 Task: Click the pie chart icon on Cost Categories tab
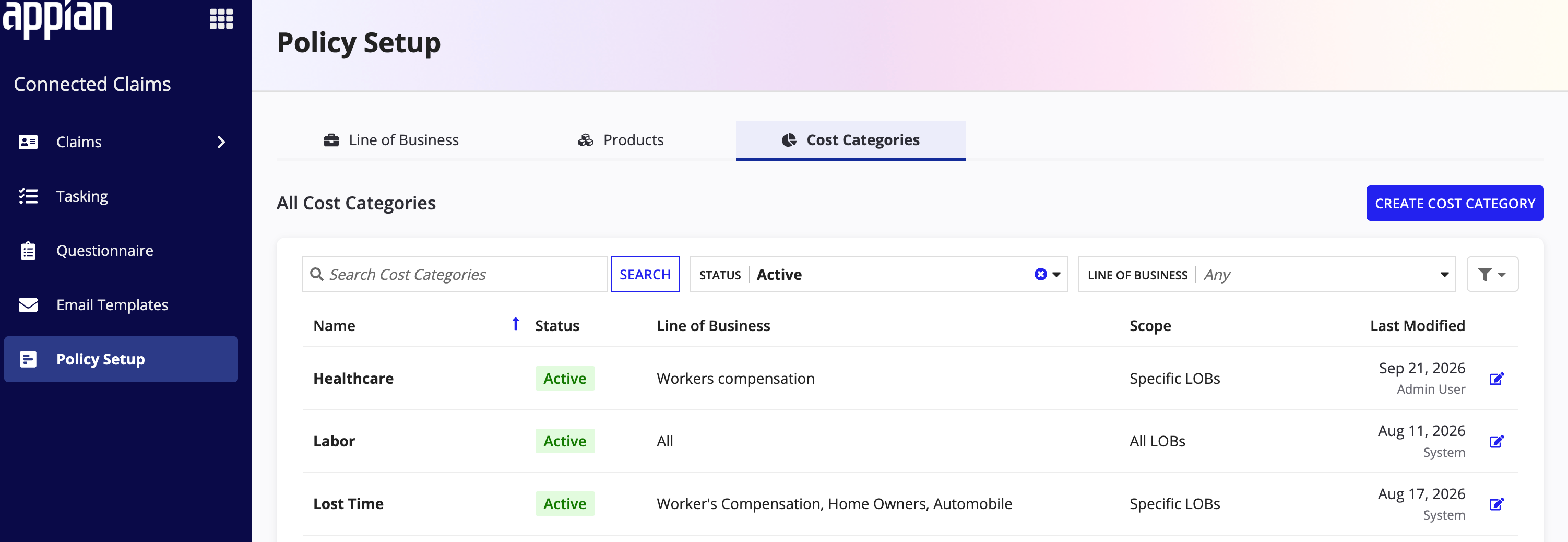click(x=789, y=140)
